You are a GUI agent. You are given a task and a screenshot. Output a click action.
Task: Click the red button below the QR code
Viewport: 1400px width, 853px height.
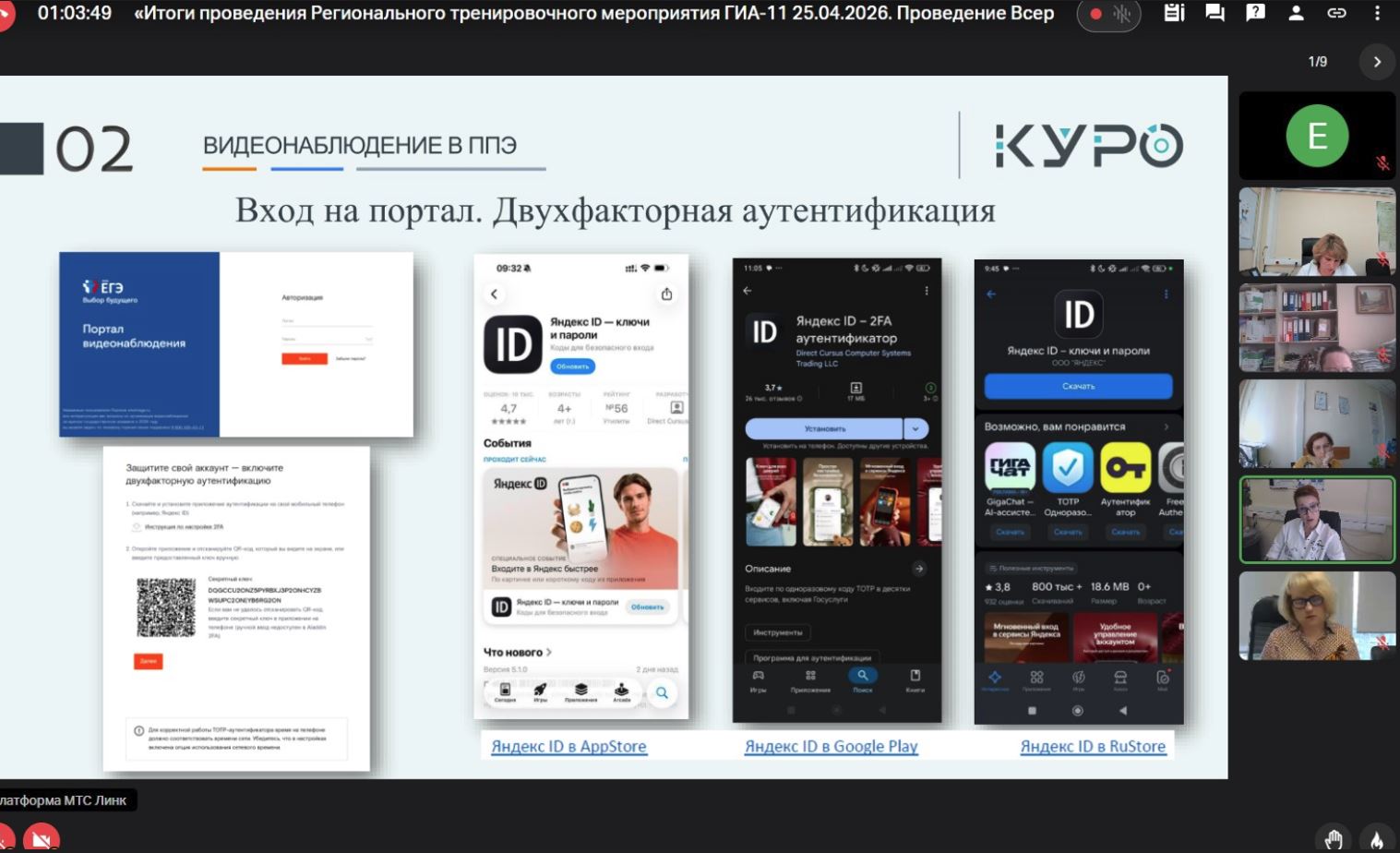[148, 661]
